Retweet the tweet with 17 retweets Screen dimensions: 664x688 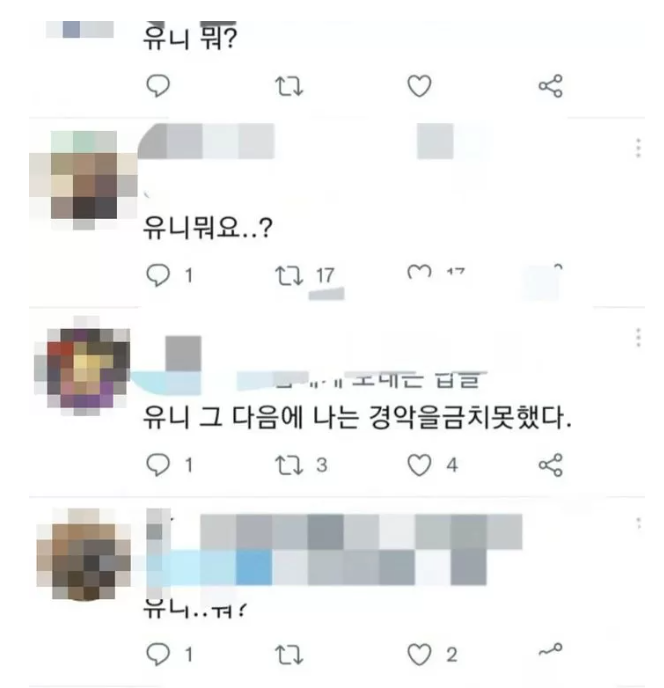(289, 276)
